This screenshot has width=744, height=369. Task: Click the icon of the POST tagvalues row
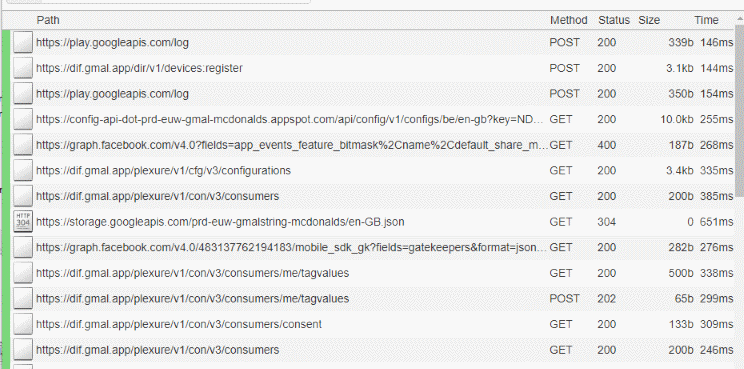click(x=23, y=298)
